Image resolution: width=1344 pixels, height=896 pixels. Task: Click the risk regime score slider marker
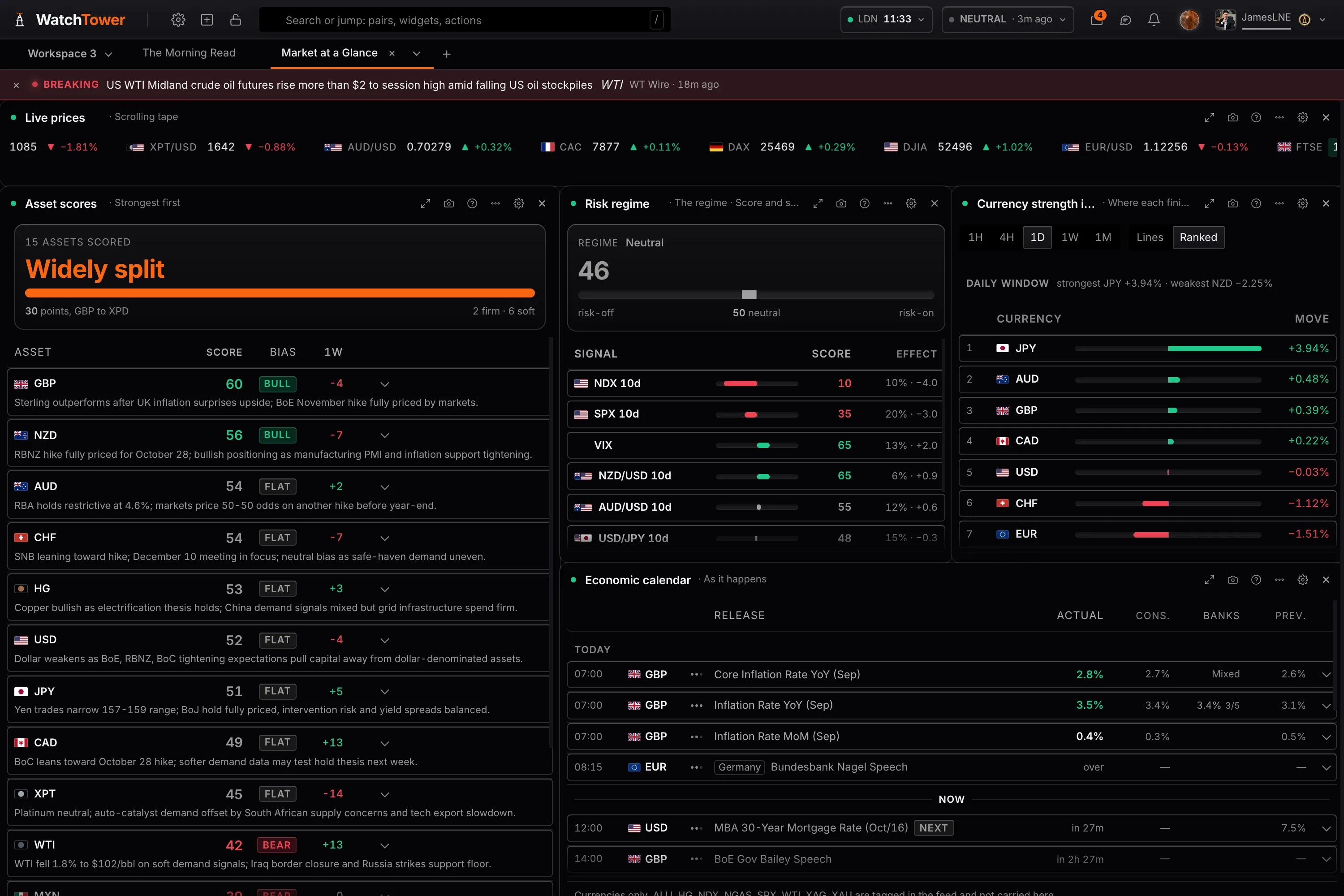pyautogui.click(x=749, y=295)
